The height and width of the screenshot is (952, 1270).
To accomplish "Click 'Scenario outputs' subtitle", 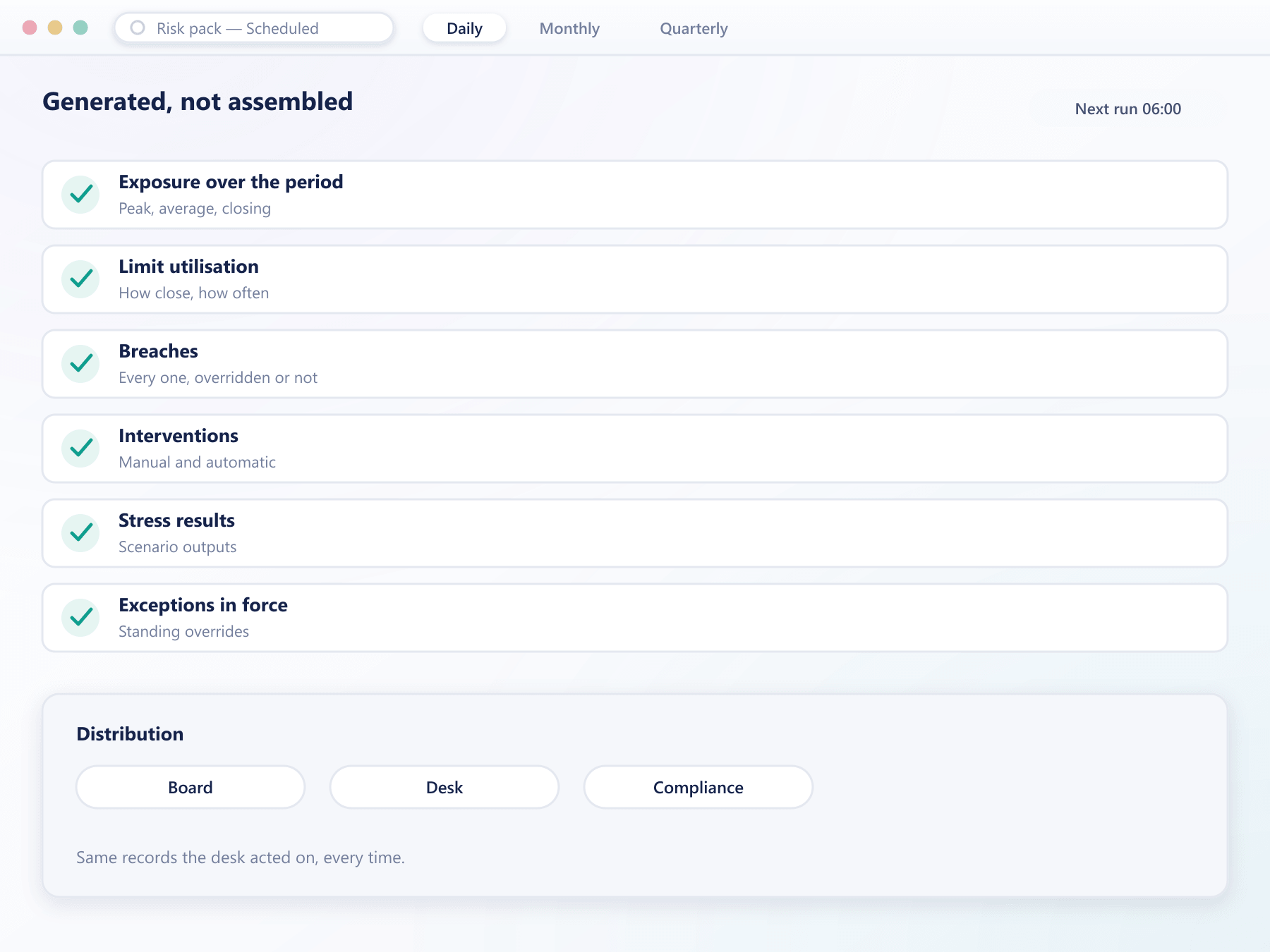I will point(177,547).
